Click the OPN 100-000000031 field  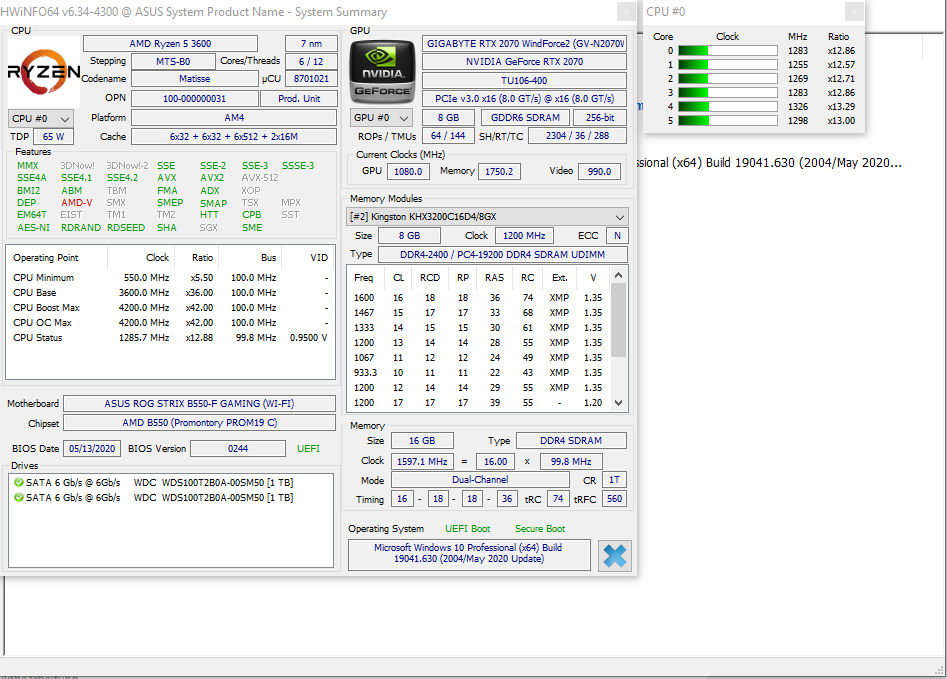pos(194,98)
